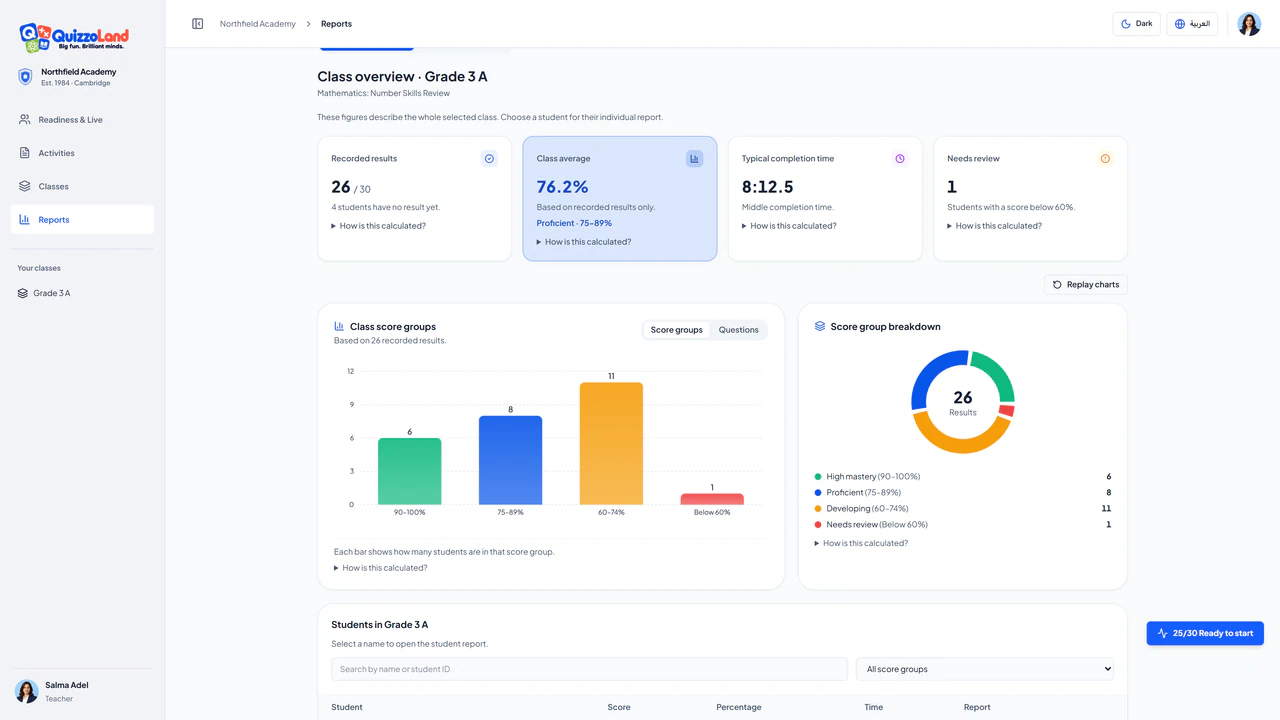
Task: Open Readiness & Live in the sidebar
Action: tap(82, 120)
